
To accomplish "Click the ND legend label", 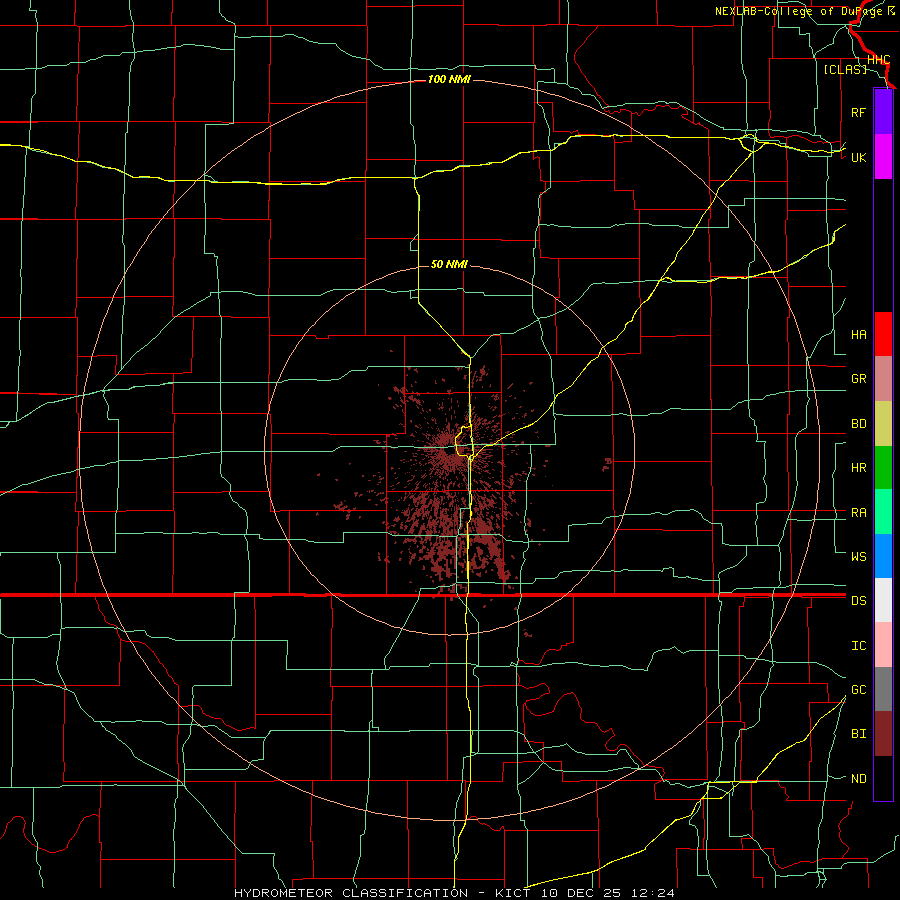I will 858,779.
